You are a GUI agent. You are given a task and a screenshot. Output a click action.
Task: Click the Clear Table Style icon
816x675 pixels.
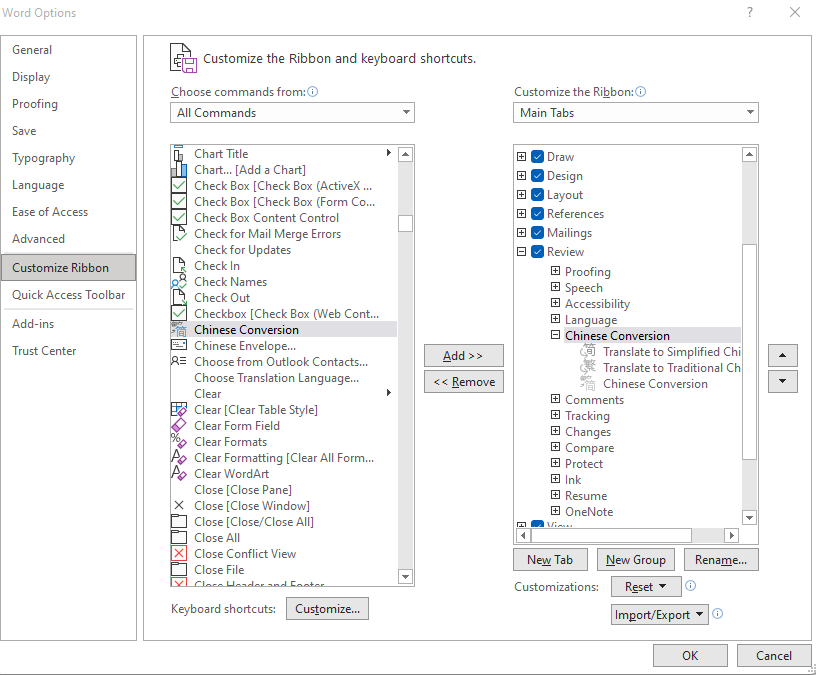(x=179, y=410)
